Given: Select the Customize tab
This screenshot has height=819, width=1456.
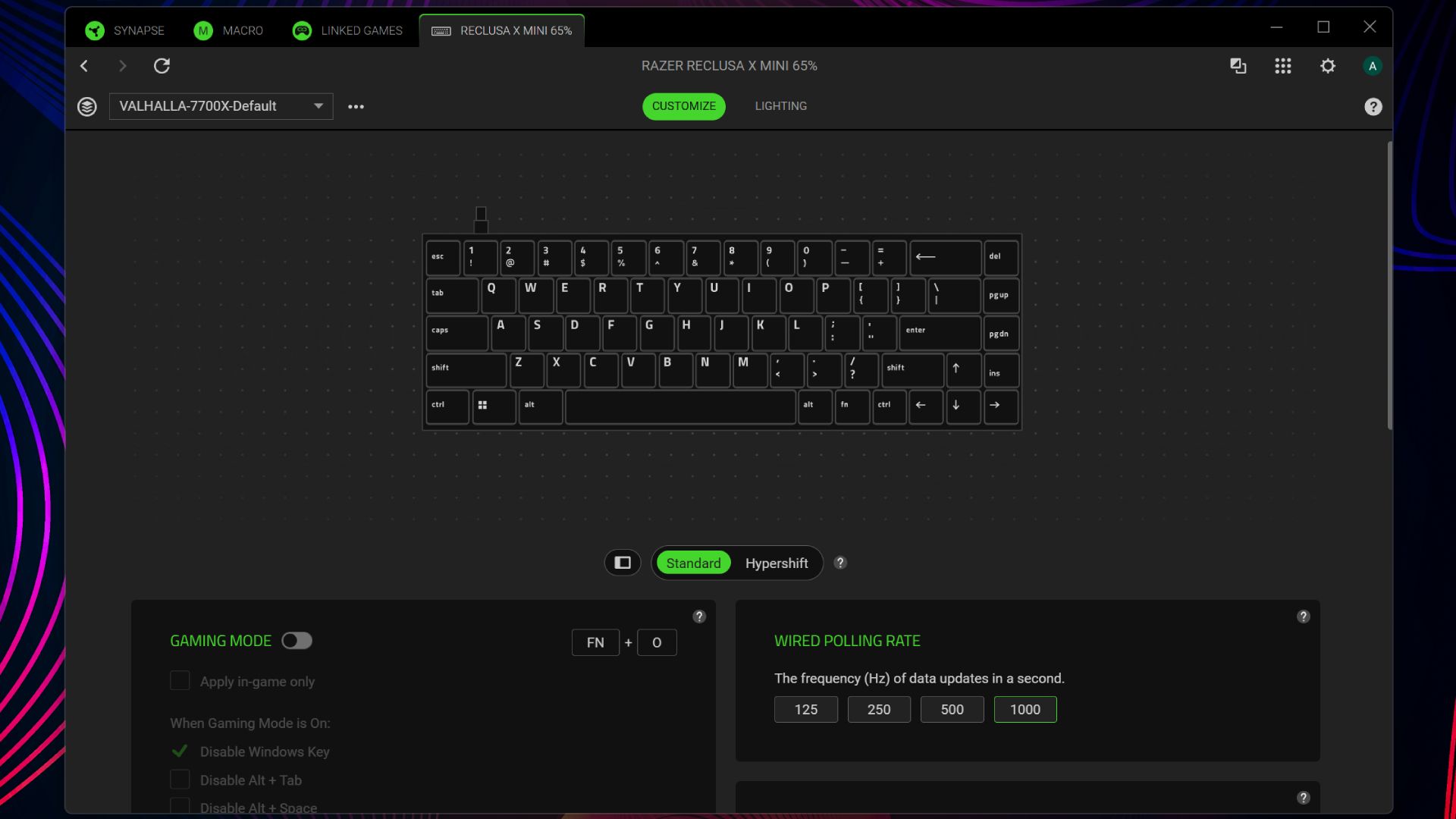Looking at the screenshot, I should click(x=684, y=106).
